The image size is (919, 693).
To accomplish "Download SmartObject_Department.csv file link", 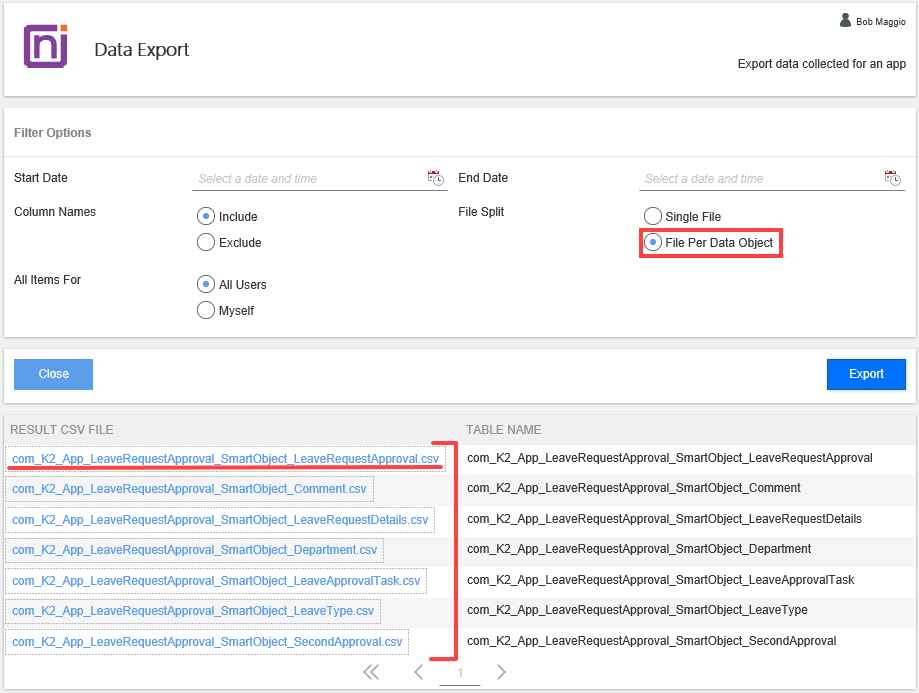I will click(x=195, y=550).
